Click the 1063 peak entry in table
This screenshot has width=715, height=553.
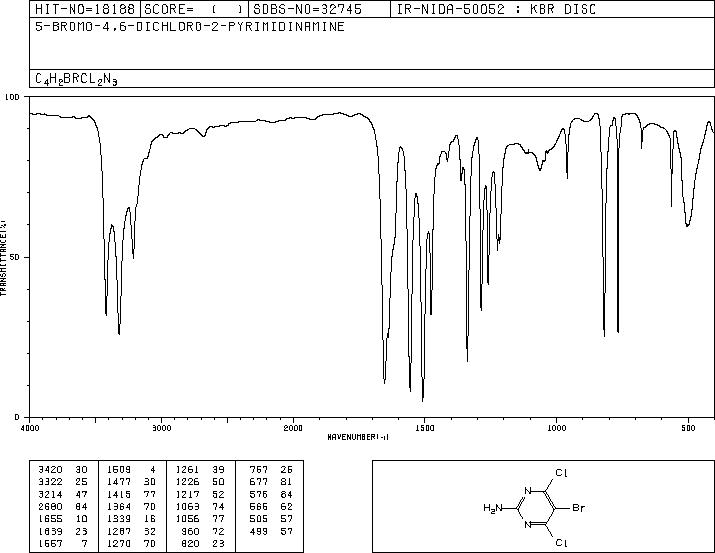(200, 506)
